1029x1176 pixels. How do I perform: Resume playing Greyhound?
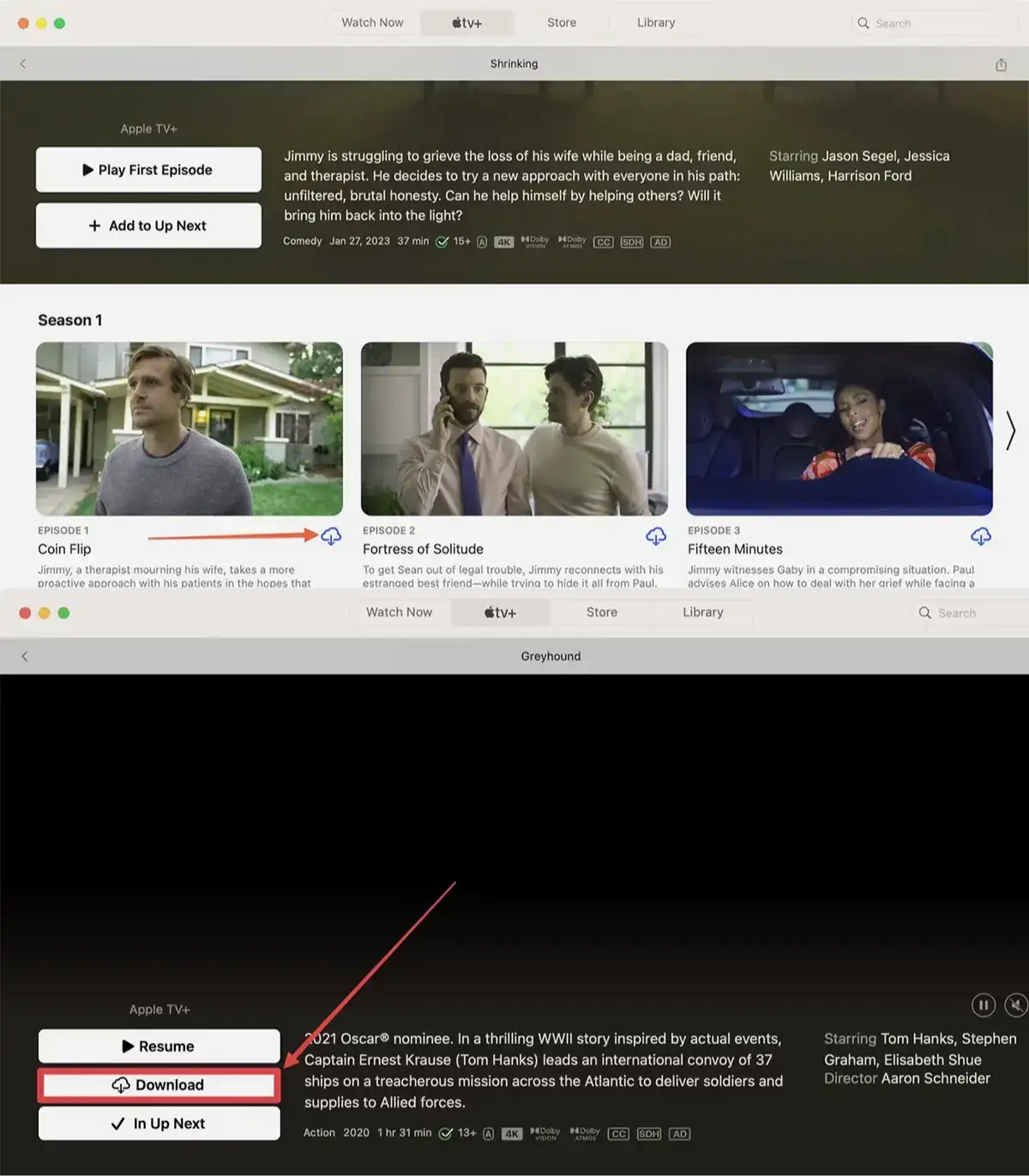(x=159, y=1046)
